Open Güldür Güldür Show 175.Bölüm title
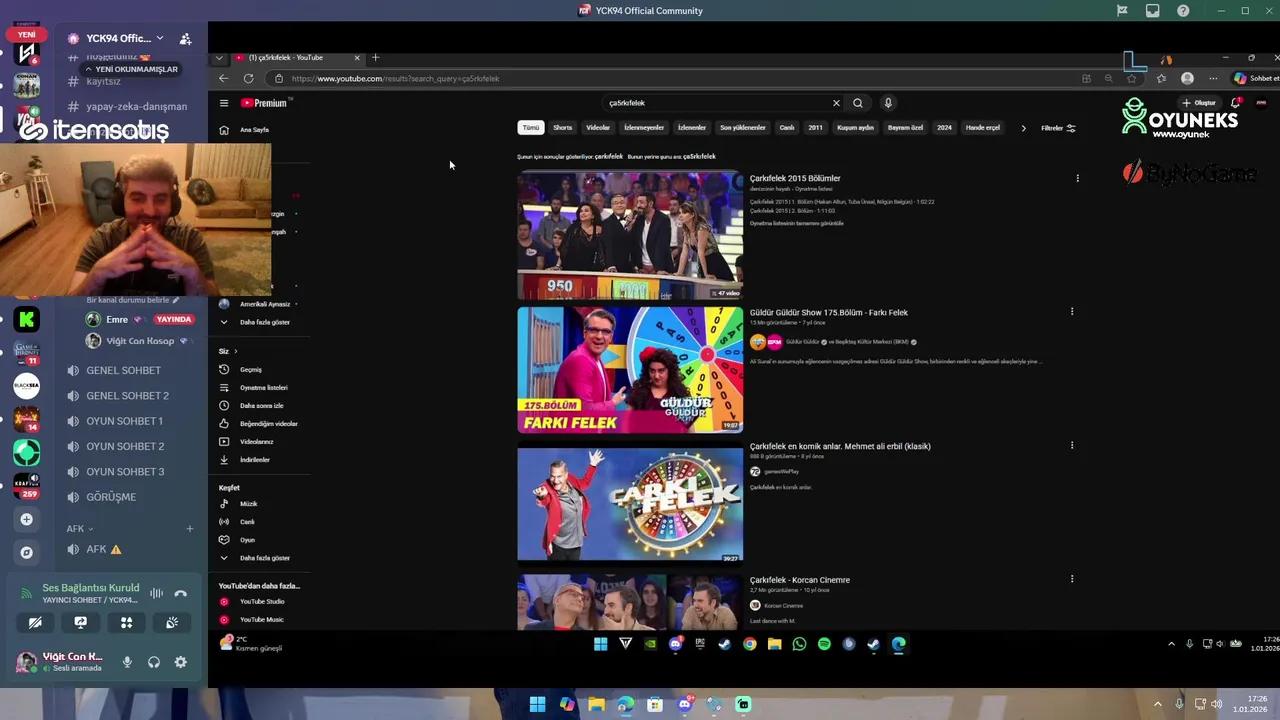This screenshot has width=1280, height=720. pos(829,312)
